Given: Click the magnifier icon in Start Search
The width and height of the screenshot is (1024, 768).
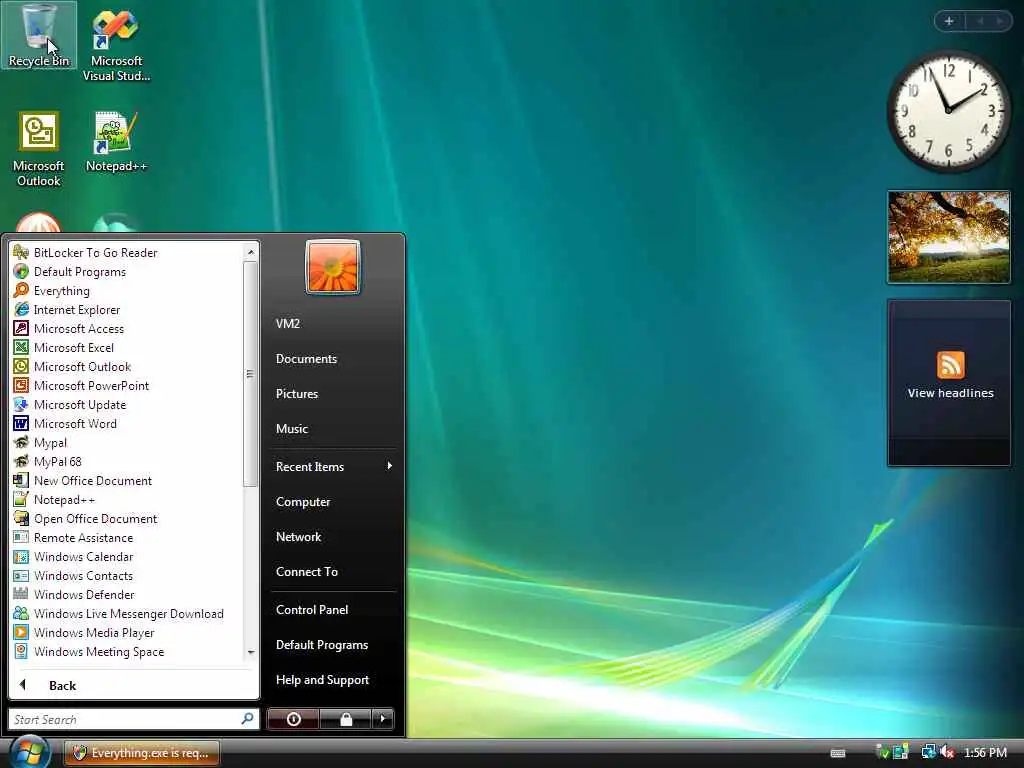Looking at the screenshot, I should point(248,718).
